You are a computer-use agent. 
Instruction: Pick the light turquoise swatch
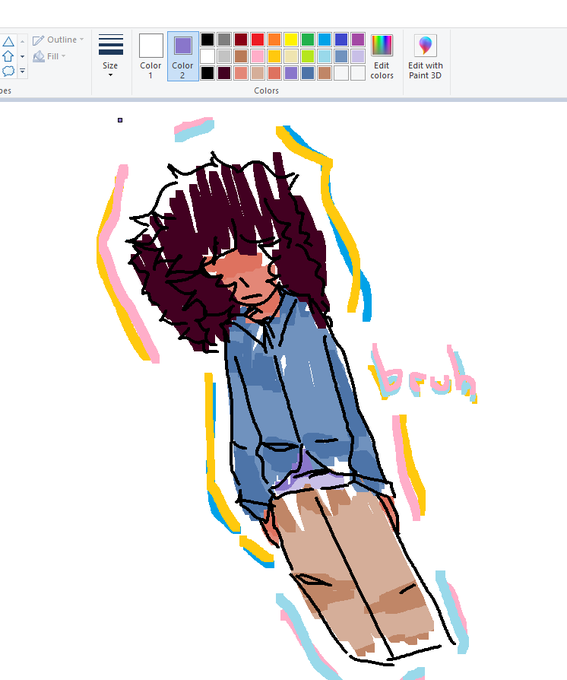tap(324, 56)
